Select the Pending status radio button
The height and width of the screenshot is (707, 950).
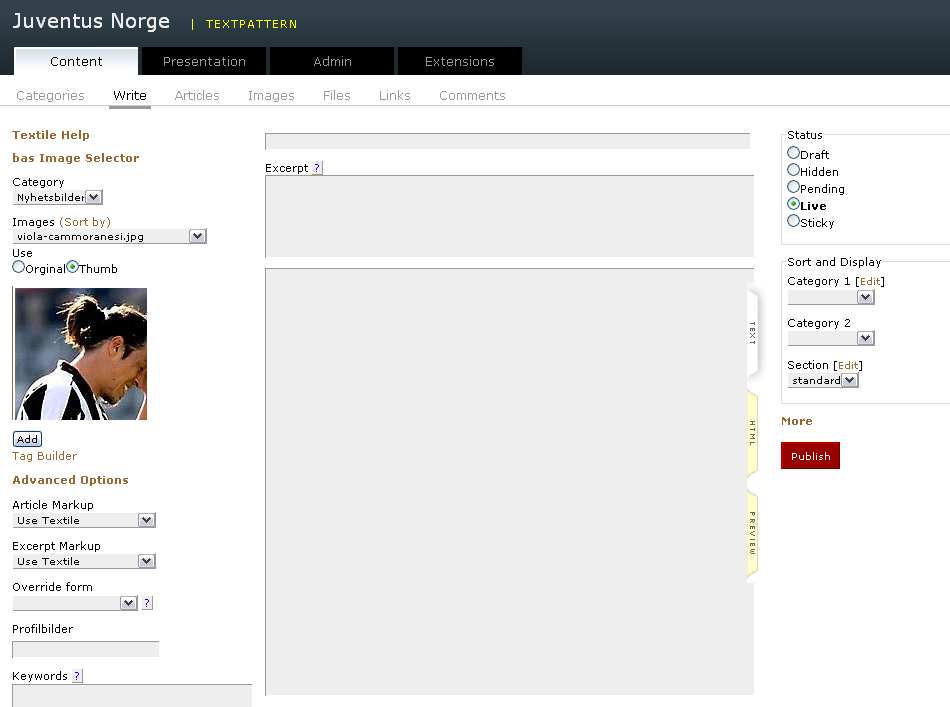point(793,187)
